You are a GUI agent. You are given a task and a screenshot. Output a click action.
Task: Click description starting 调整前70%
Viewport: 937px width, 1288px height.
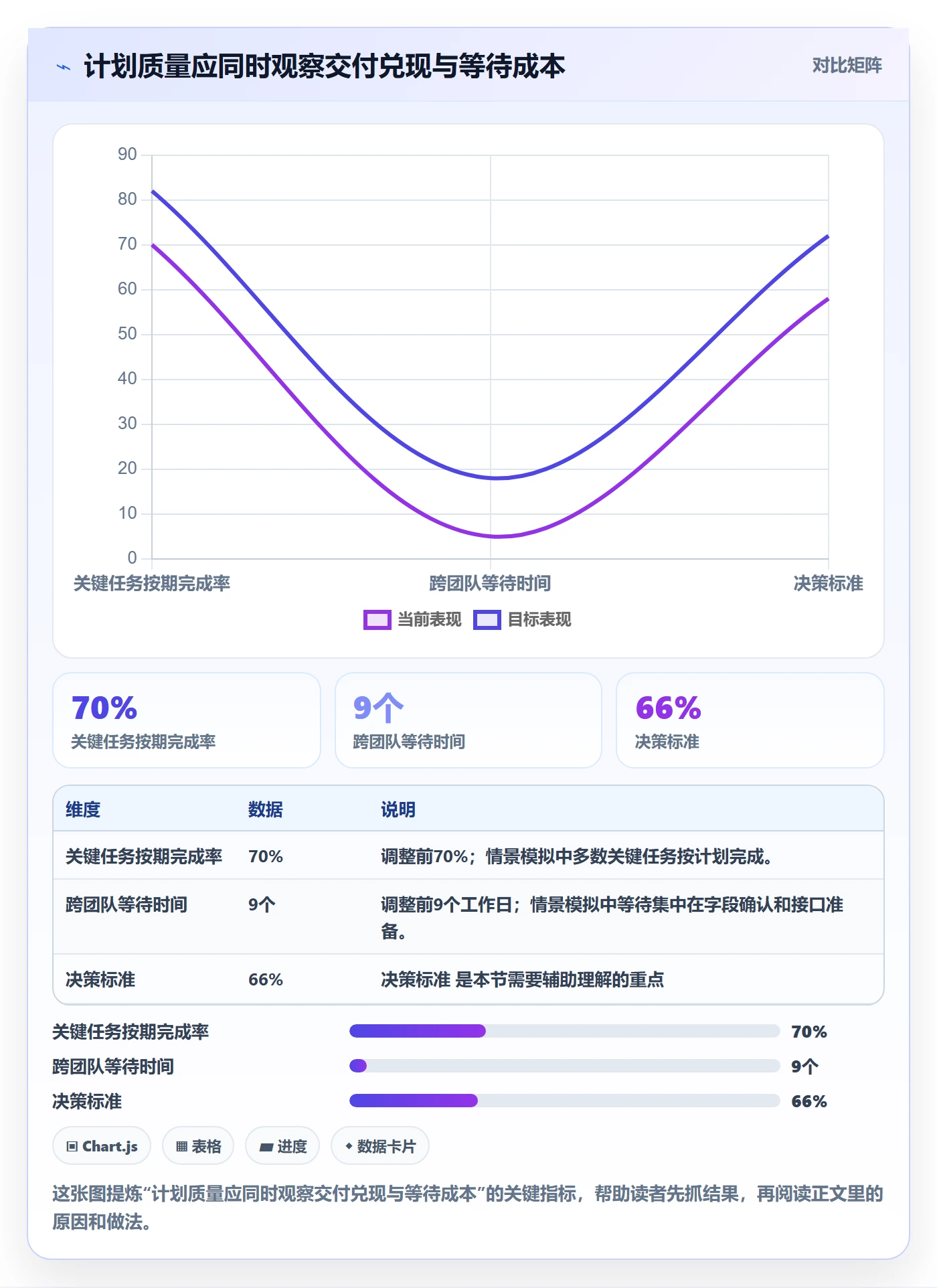(x=576, y=856)
